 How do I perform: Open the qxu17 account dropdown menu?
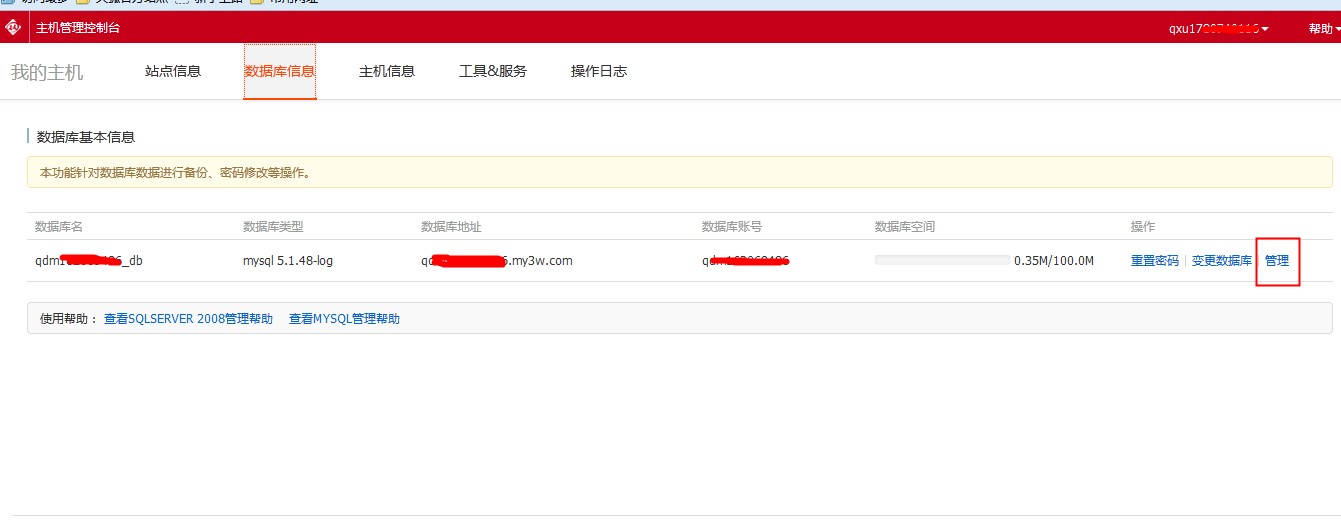tap(1218, 29)
